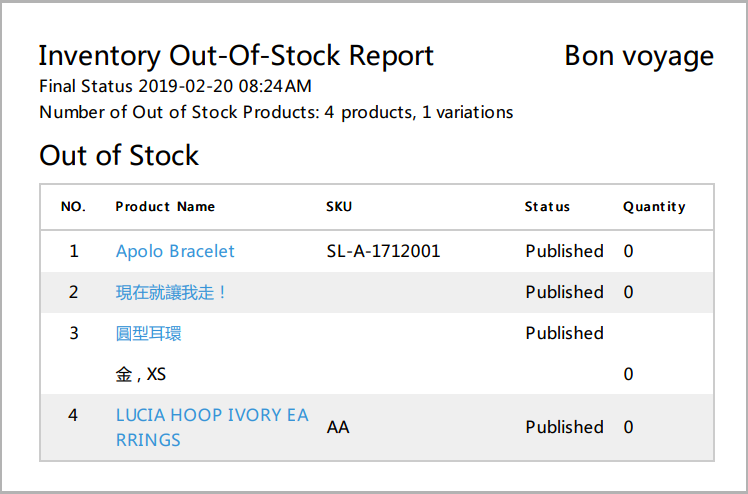Open the LUCIA HOOP IVORY EARRINGS link
This screenshot has width=748, height=494.
click(x=212, y=427)
